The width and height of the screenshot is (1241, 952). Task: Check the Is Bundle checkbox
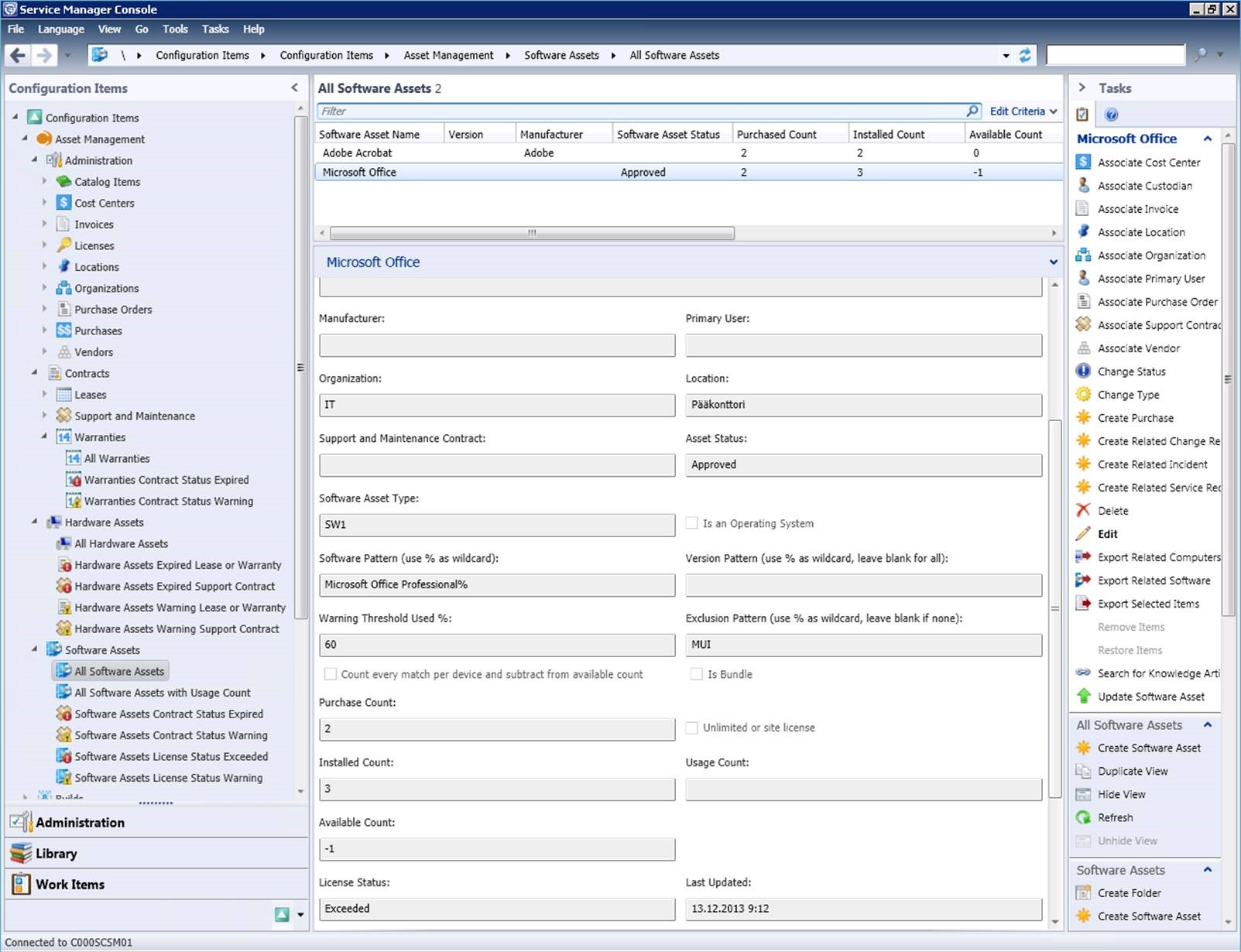[x=697, y=674]
